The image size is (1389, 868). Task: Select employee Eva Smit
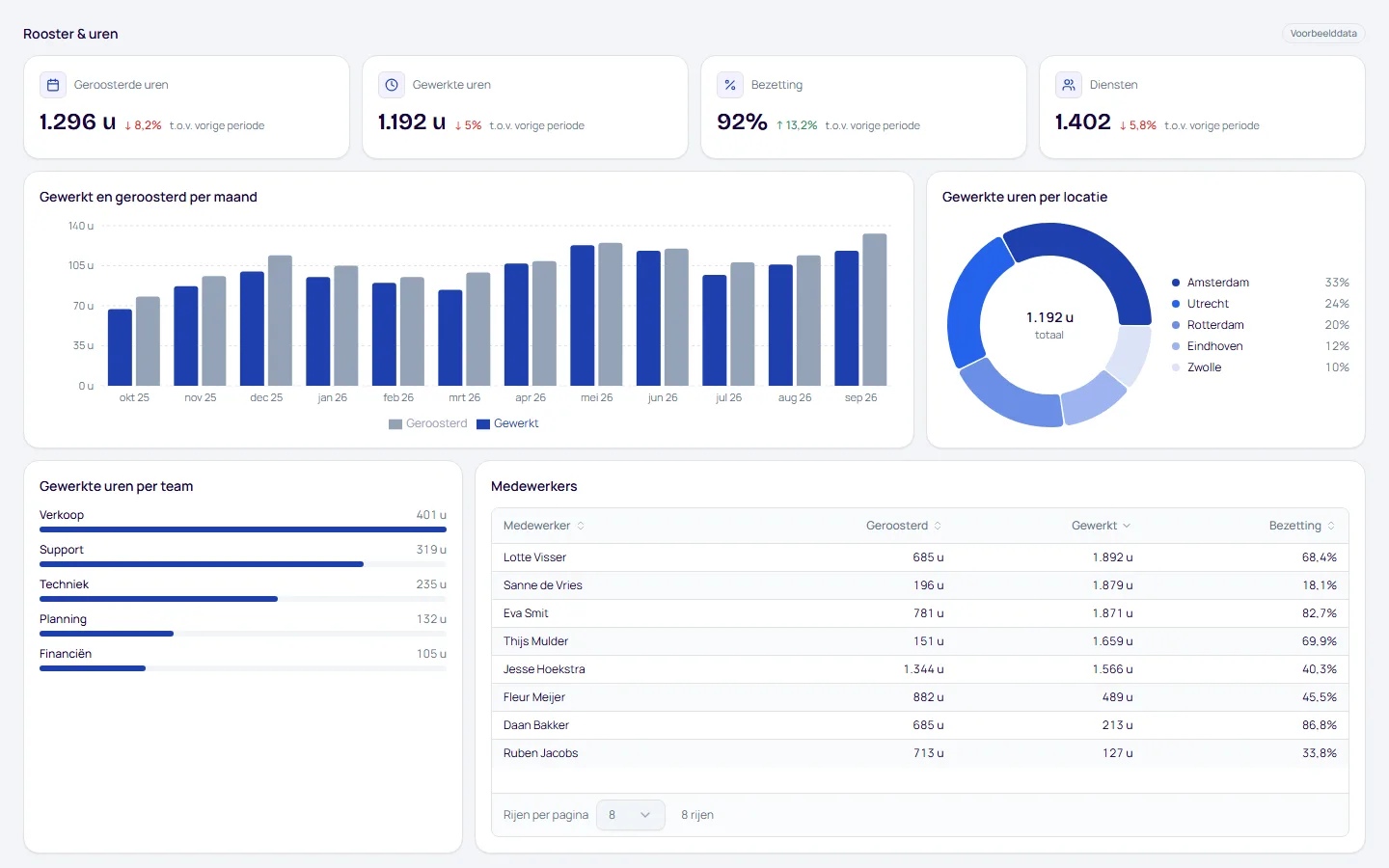(x=526, y=613)
